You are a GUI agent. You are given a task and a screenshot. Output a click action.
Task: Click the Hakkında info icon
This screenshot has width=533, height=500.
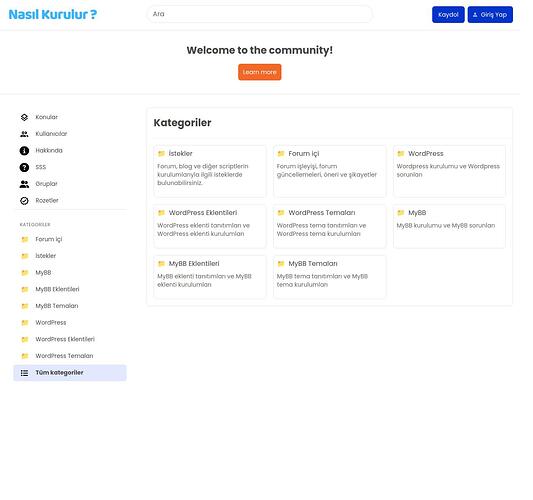24,151
